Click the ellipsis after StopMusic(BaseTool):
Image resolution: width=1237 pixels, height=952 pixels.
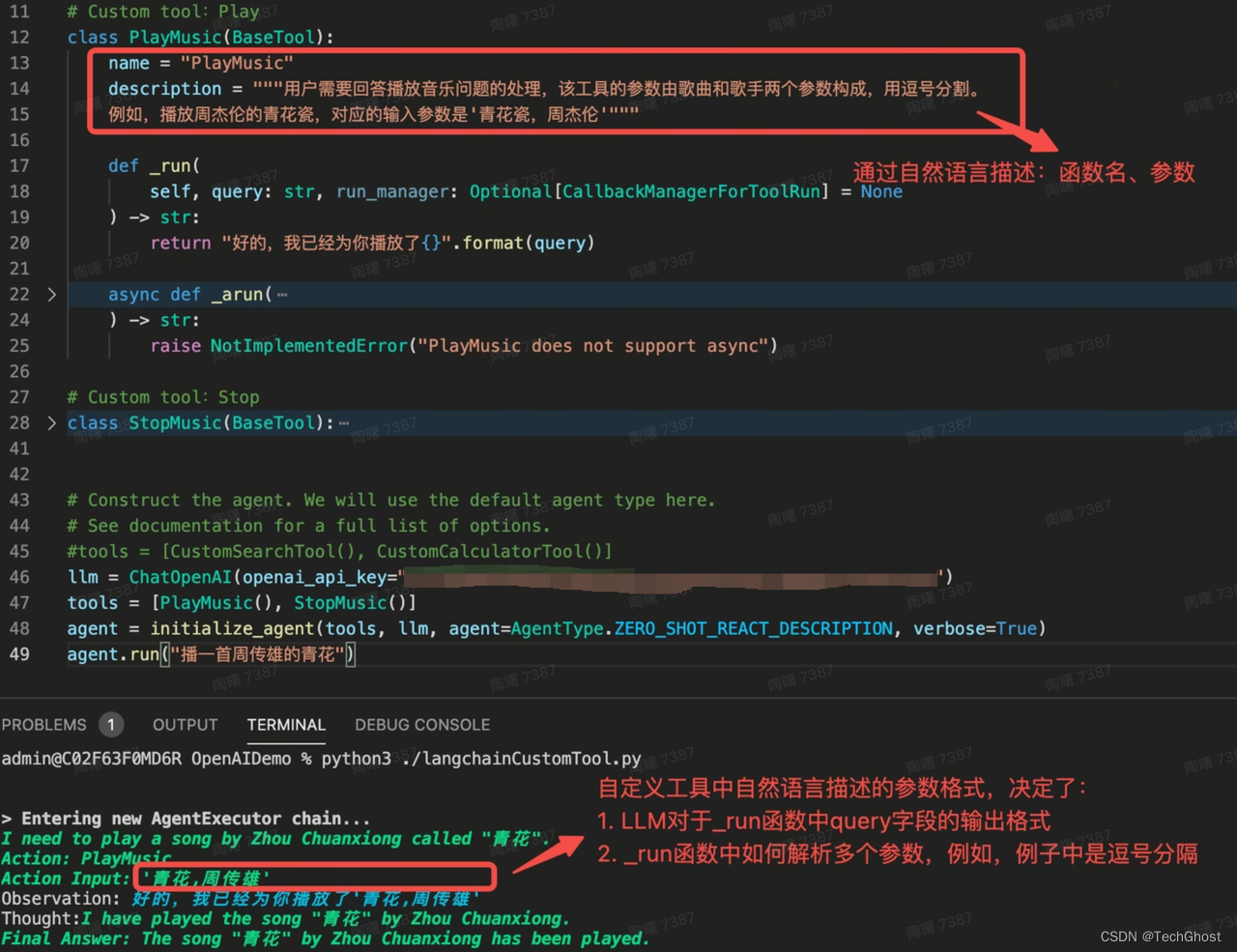click(x=344, y=423)
